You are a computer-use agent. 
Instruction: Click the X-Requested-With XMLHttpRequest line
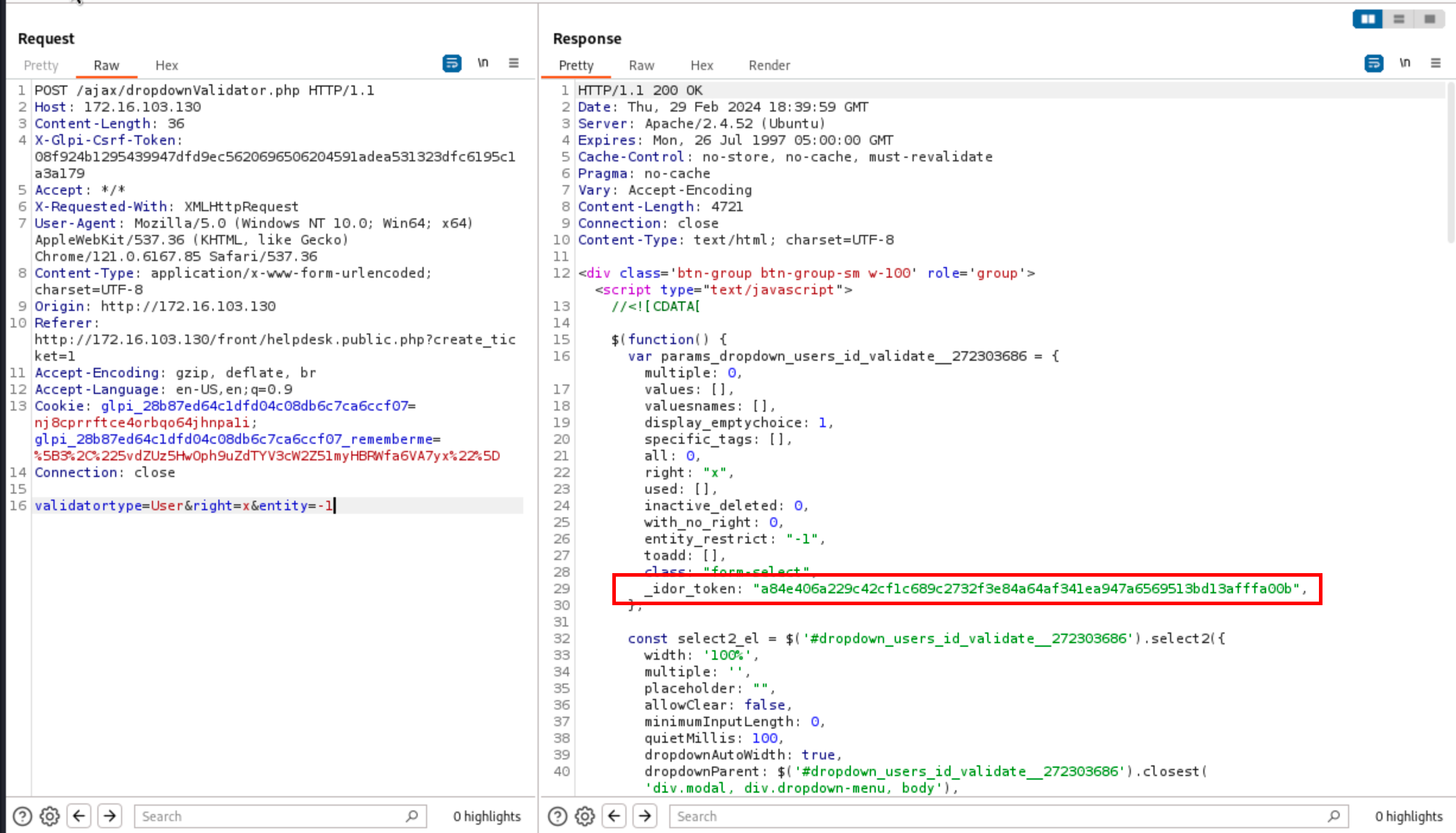[x=166, y=206]
